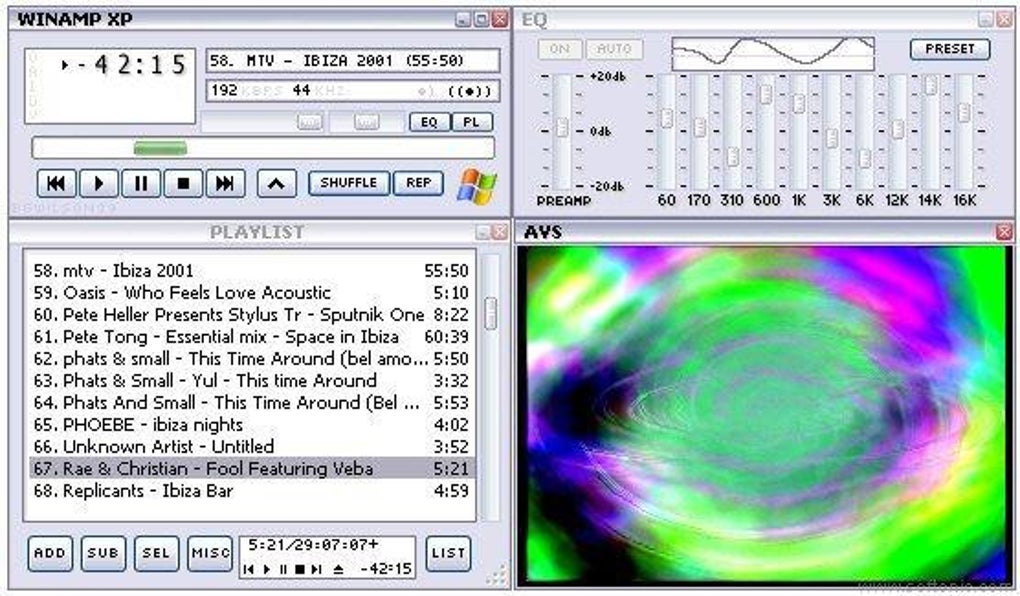This screenshot has width=1020, height=596.
Task: Click the equalizer curve graph
Action: pos(773,53)
